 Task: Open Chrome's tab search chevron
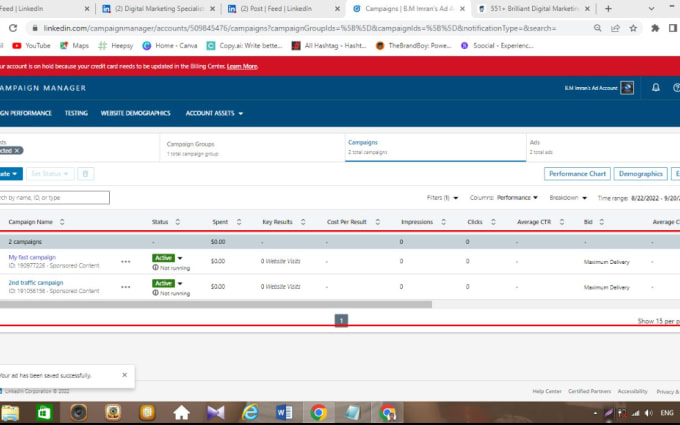click(x=651, y=9)
